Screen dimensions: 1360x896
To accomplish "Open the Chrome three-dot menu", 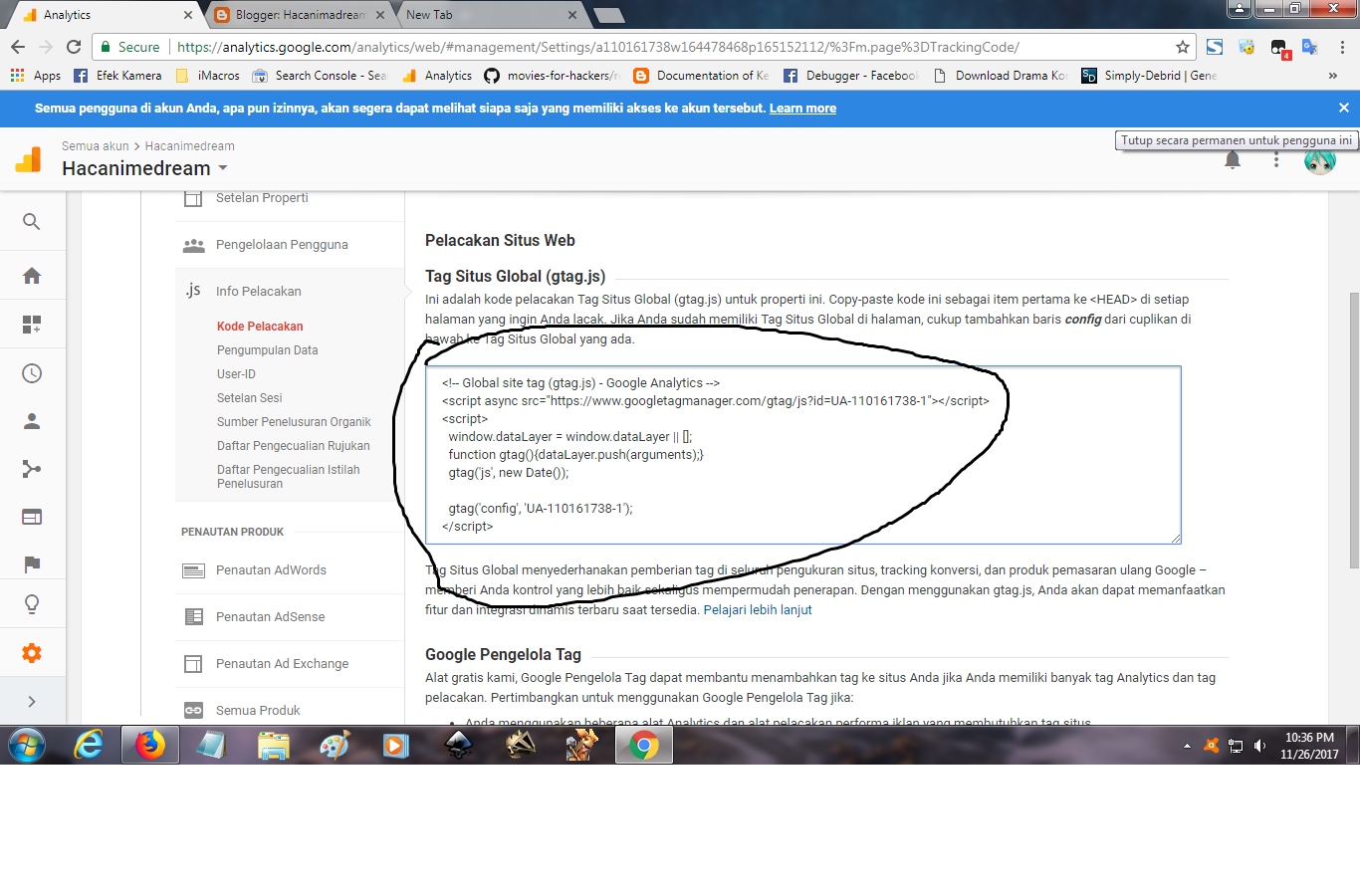I will pos(1342,47).
